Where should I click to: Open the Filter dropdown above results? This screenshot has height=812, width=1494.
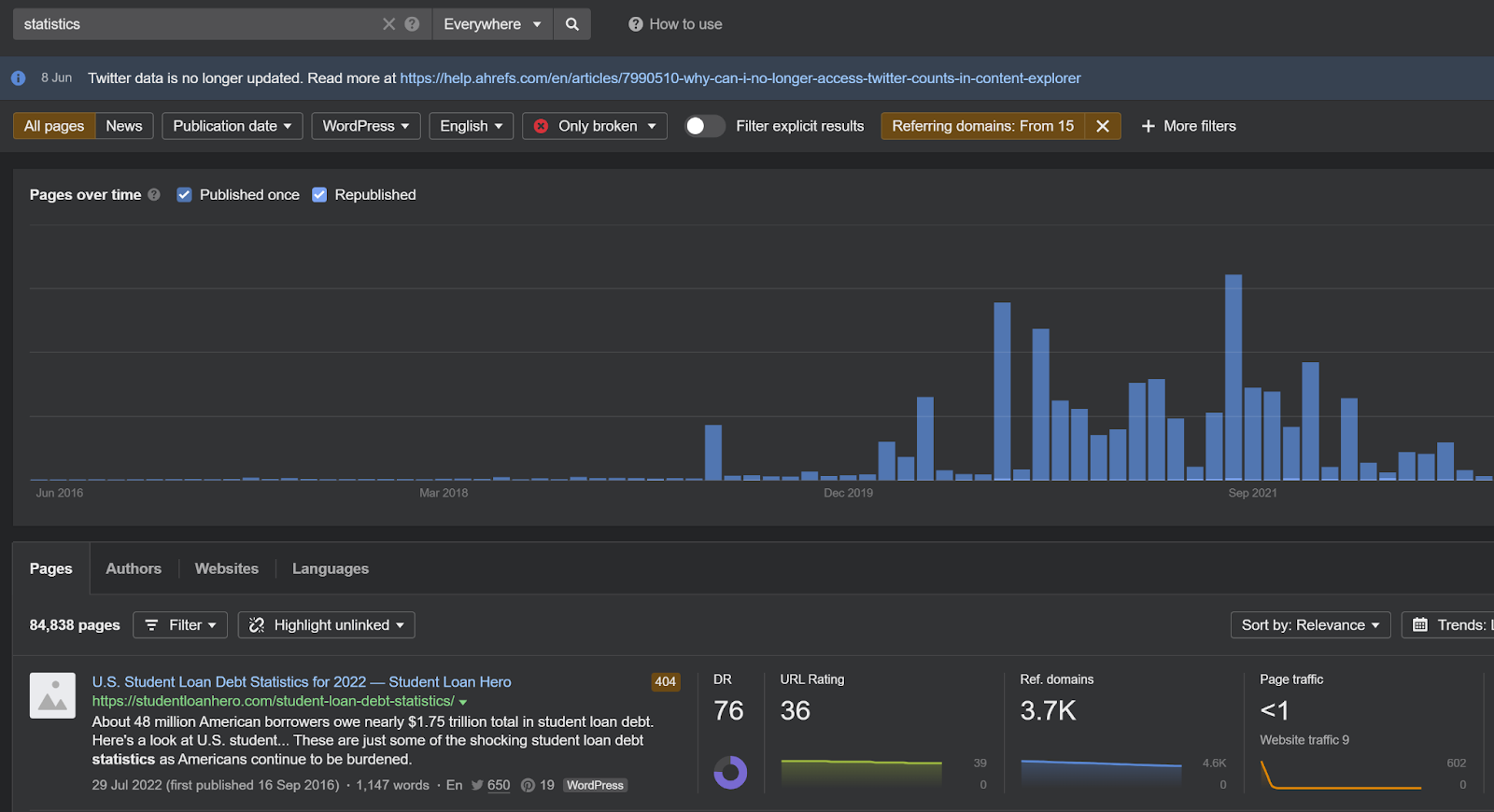(180, 625)
